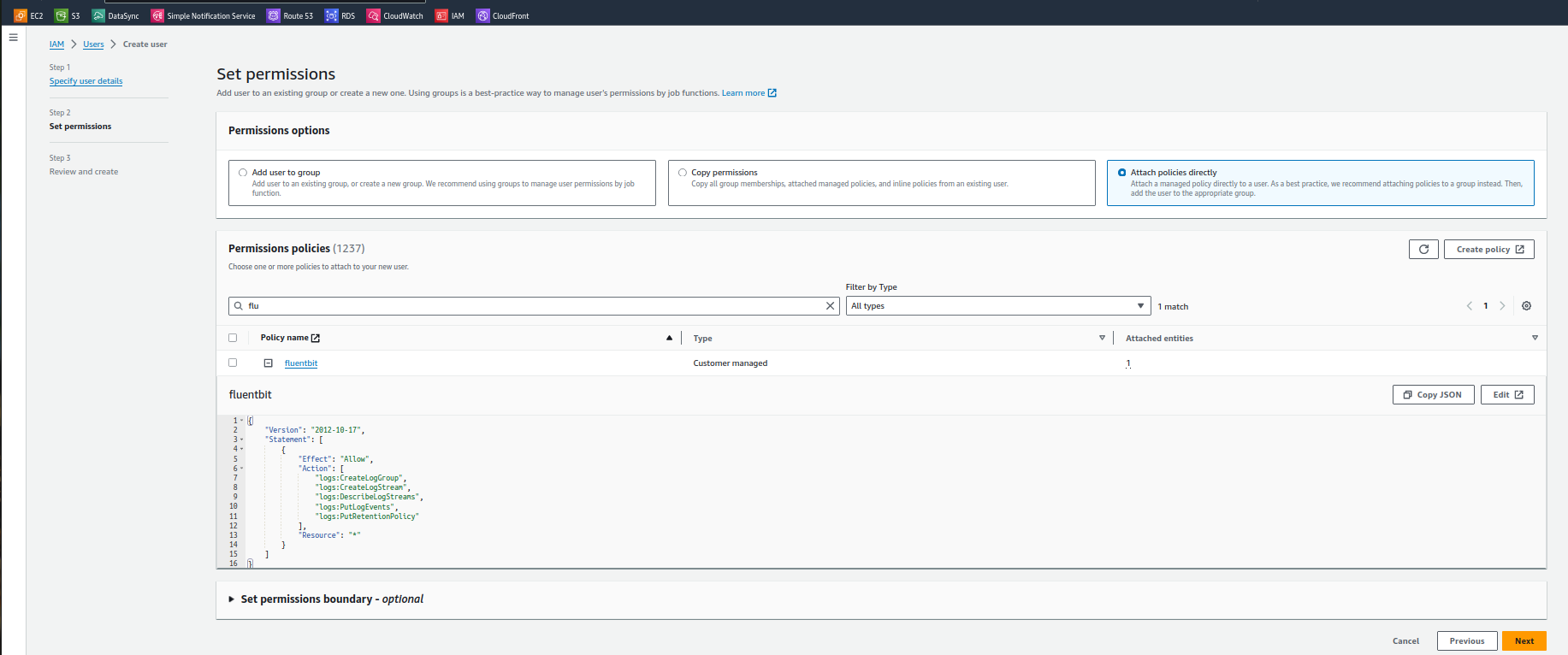Click the Learn more link
This screenshot has width=1568, height=655.
[x=743, y=93]
